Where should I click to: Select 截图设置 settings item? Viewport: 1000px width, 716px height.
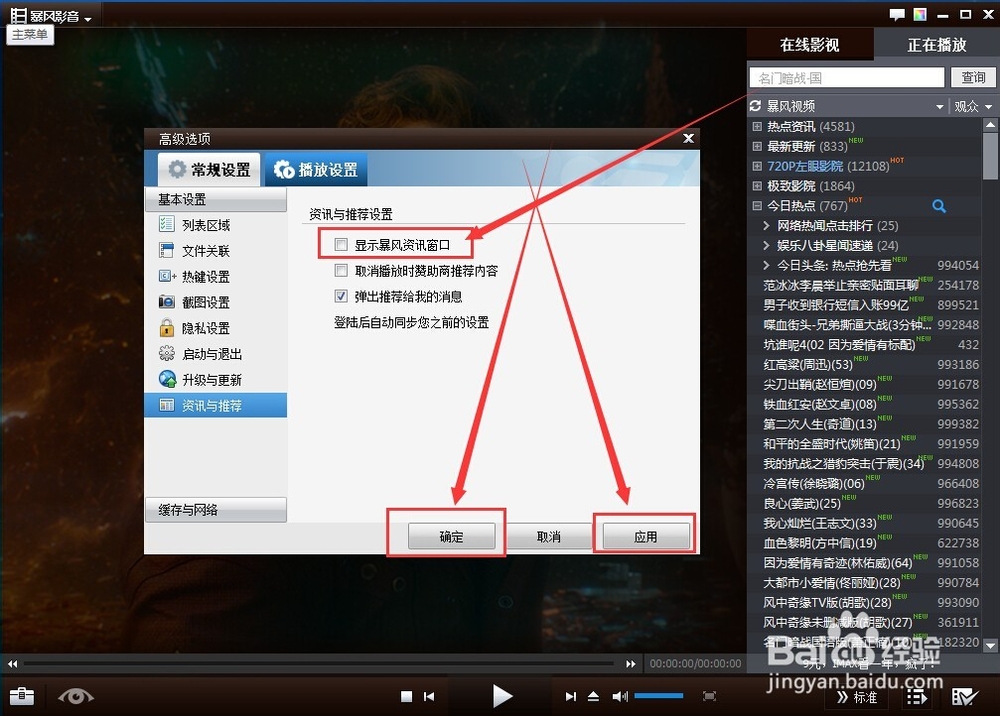coord(216,302)
